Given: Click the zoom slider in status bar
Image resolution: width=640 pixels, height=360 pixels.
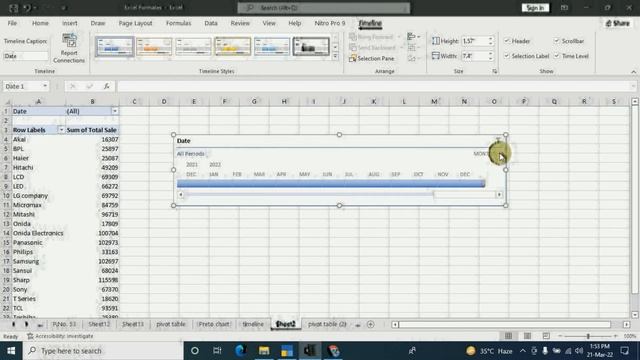Looking at the screenshot, I should [588, 336].
